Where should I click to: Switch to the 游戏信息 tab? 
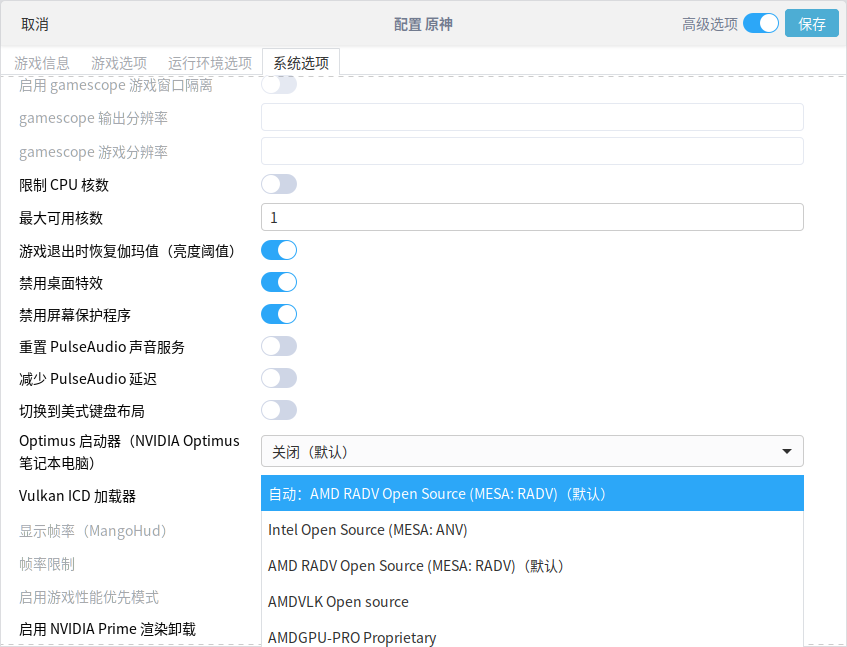pyautogui.click(x=41, y=62)
